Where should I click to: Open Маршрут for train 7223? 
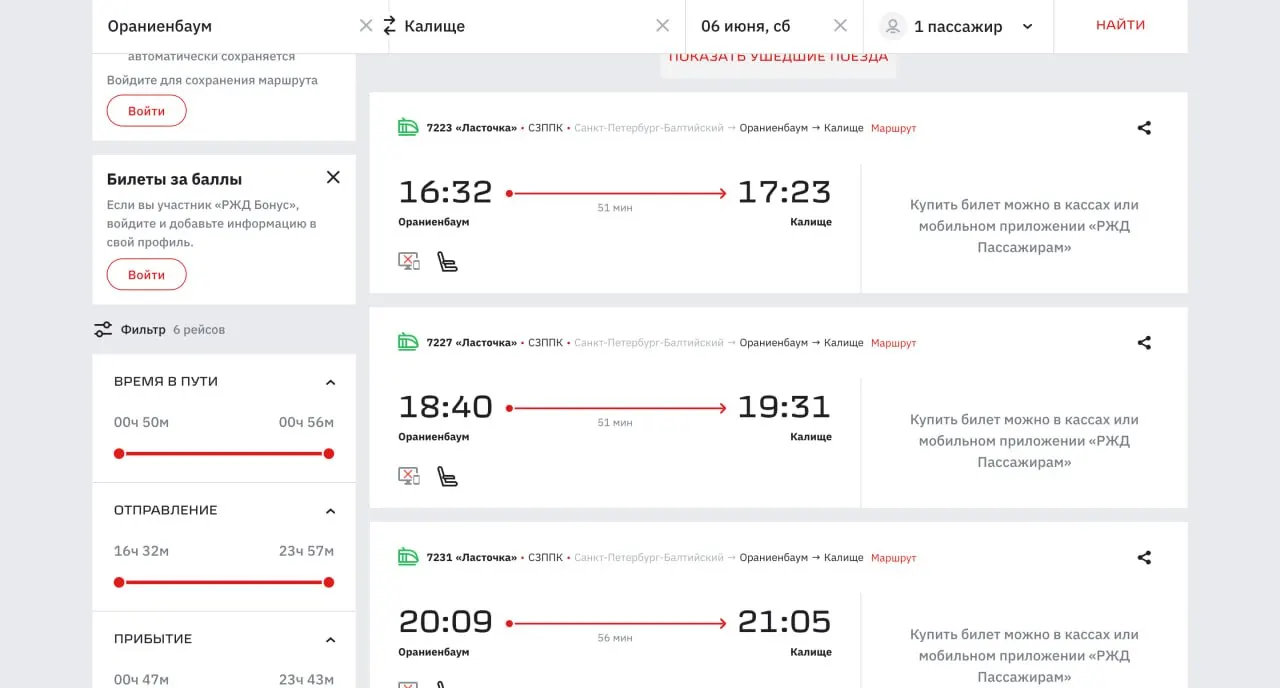pos(893,128)
